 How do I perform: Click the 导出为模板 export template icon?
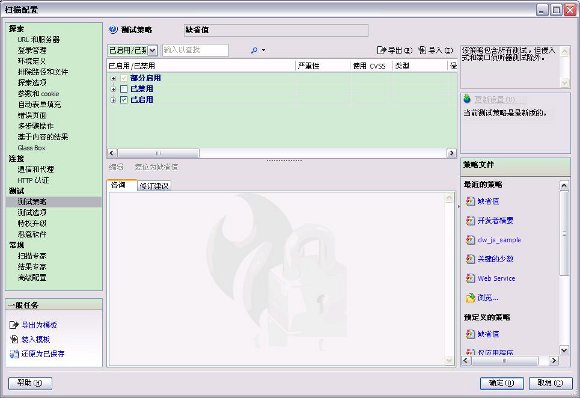[x=14, y=325]
